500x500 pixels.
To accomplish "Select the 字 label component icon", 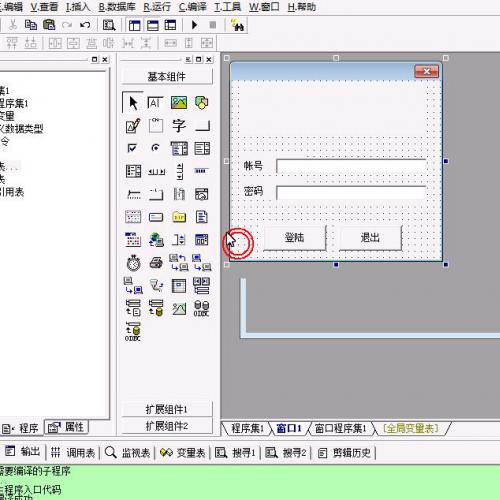I will [x=179, y=126].
